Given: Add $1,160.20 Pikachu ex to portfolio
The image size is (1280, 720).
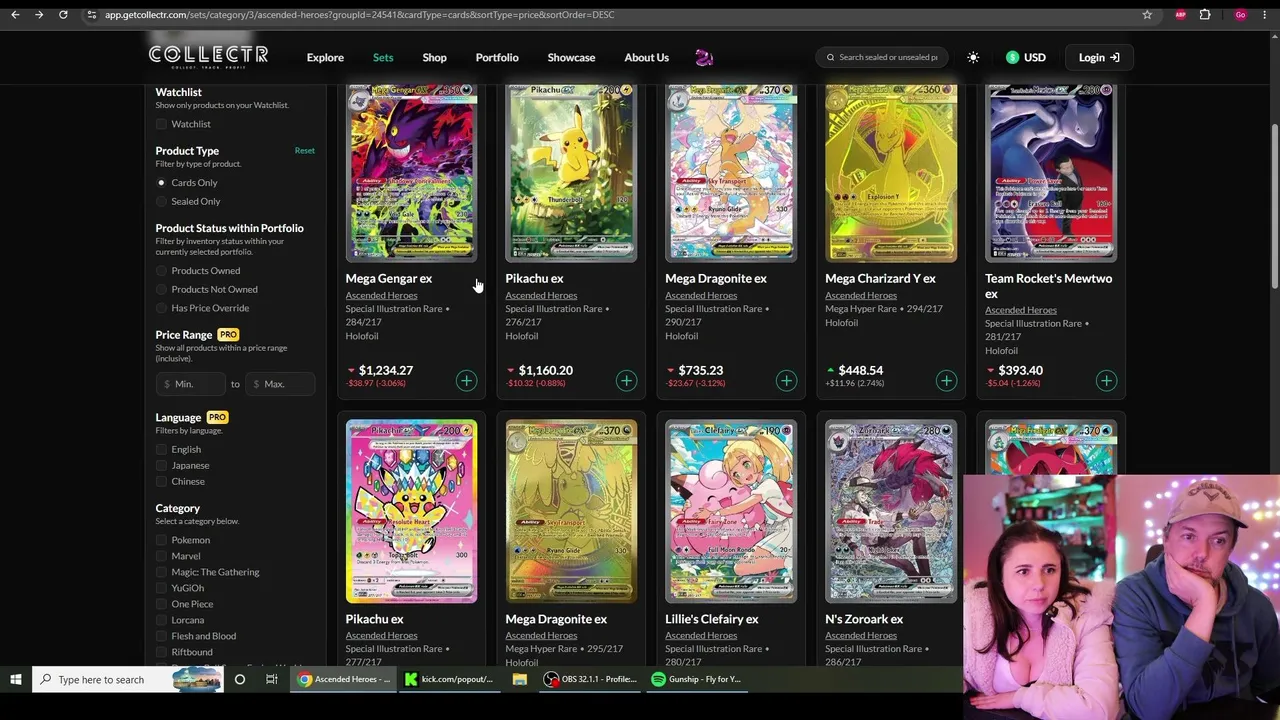Looking at the screenshot, I should pos(626,380).
